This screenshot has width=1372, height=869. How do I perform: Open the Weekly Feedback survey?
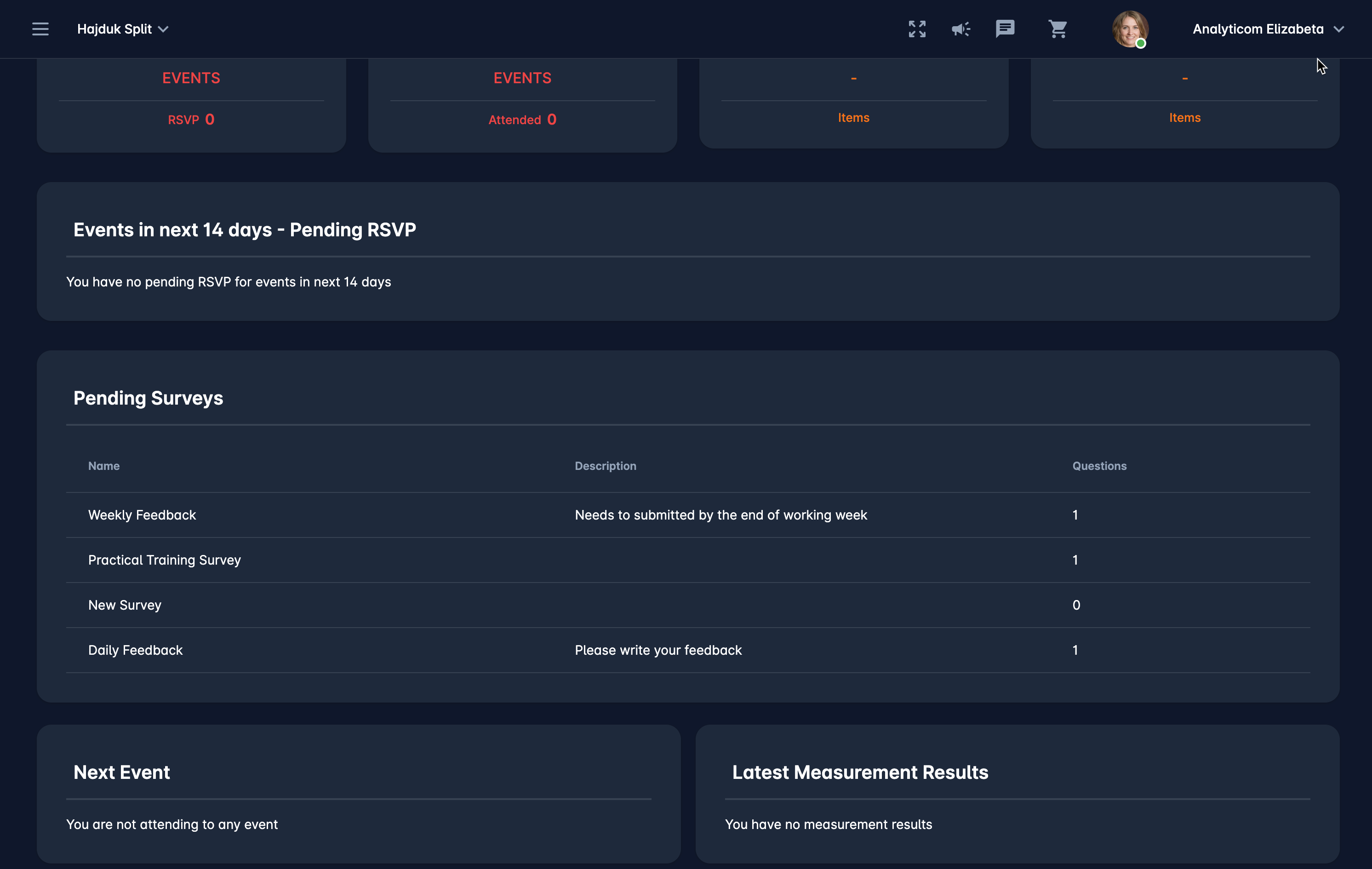tap(142, 515)
